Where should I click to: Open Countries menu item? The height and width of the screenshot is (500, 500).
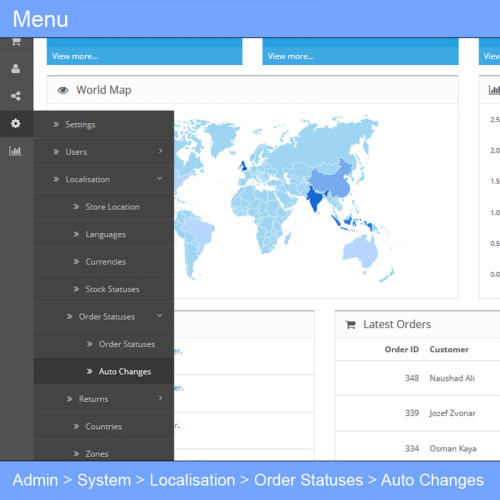point(104,426)
